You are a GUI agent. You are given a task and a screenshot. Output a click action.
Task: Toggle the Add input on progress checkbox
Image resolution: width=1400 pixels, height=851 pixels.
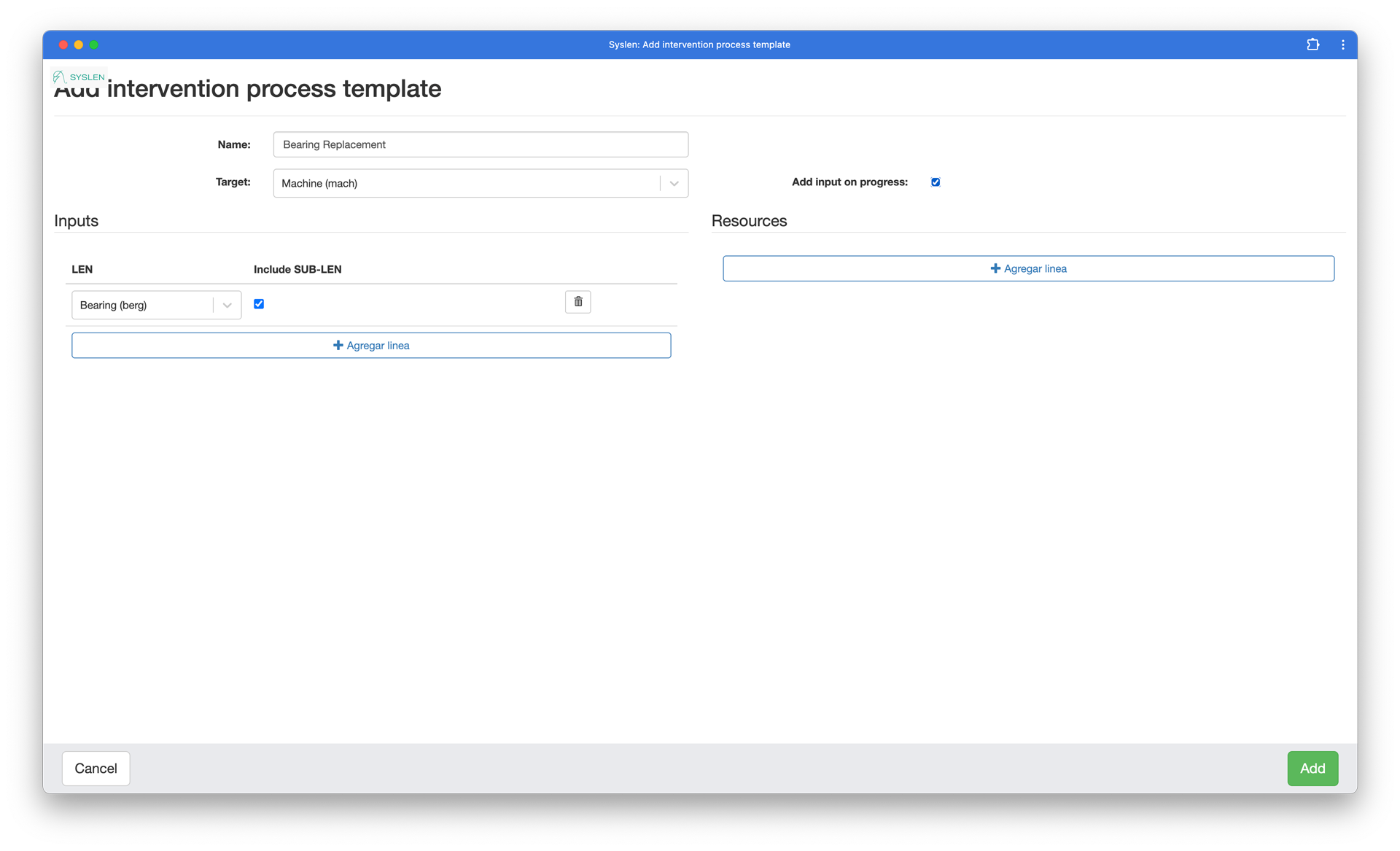(936, 182)
